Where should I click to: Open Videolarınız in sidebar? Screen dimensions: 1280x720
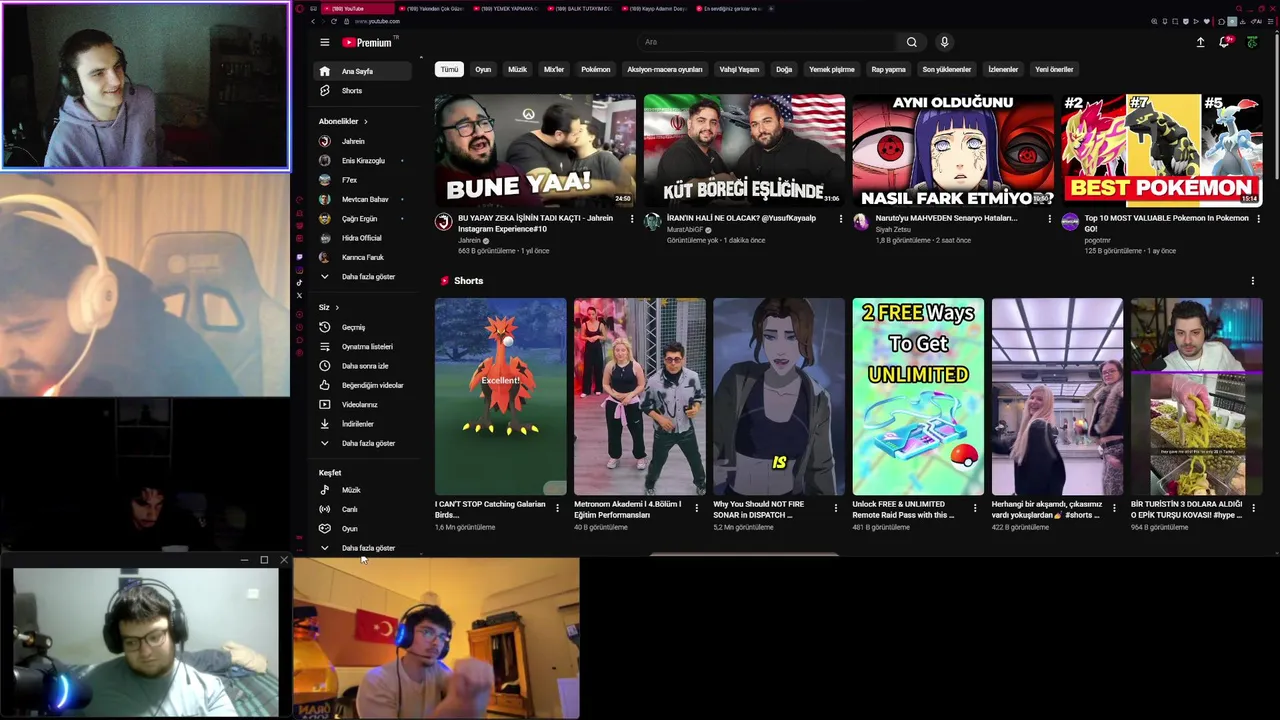[362, 404]
